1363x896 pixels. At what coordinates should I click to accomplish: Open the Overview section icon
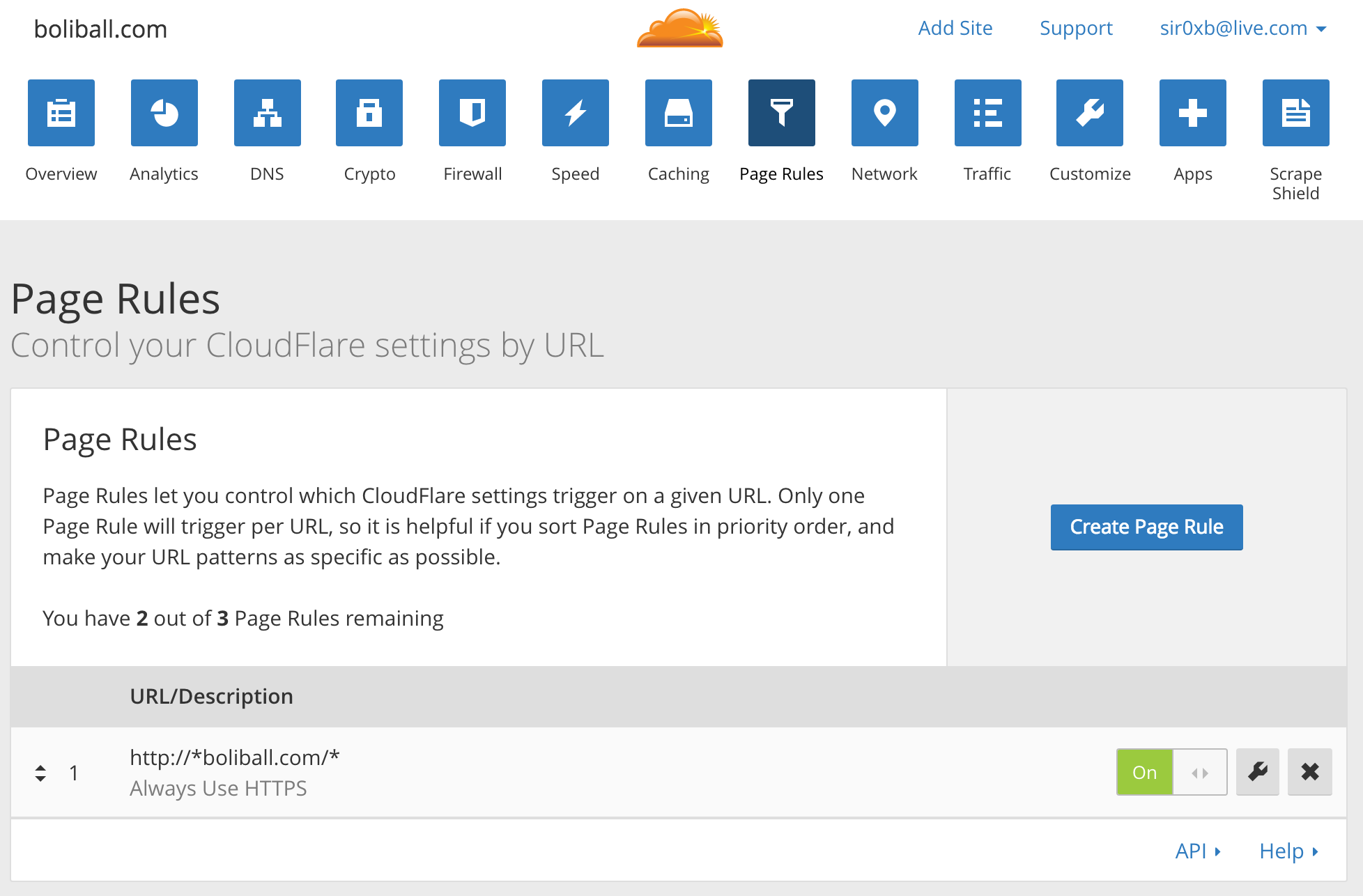(61, 113)
